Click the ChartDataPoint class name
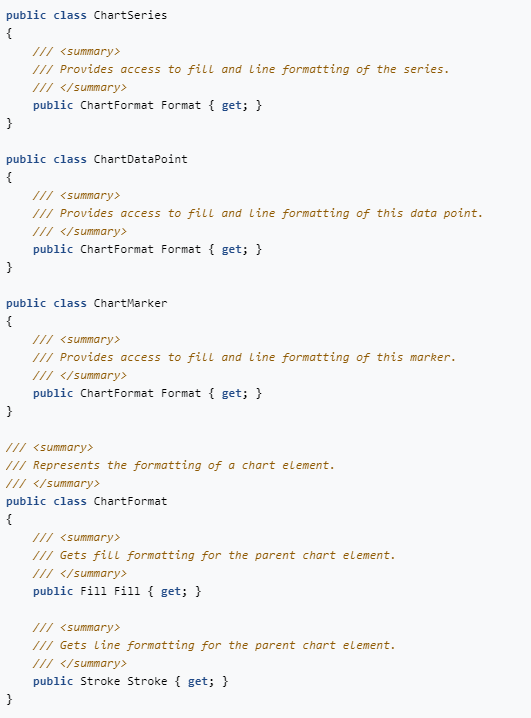Screen dimensions: 531x718 click(x=140, y=159)
